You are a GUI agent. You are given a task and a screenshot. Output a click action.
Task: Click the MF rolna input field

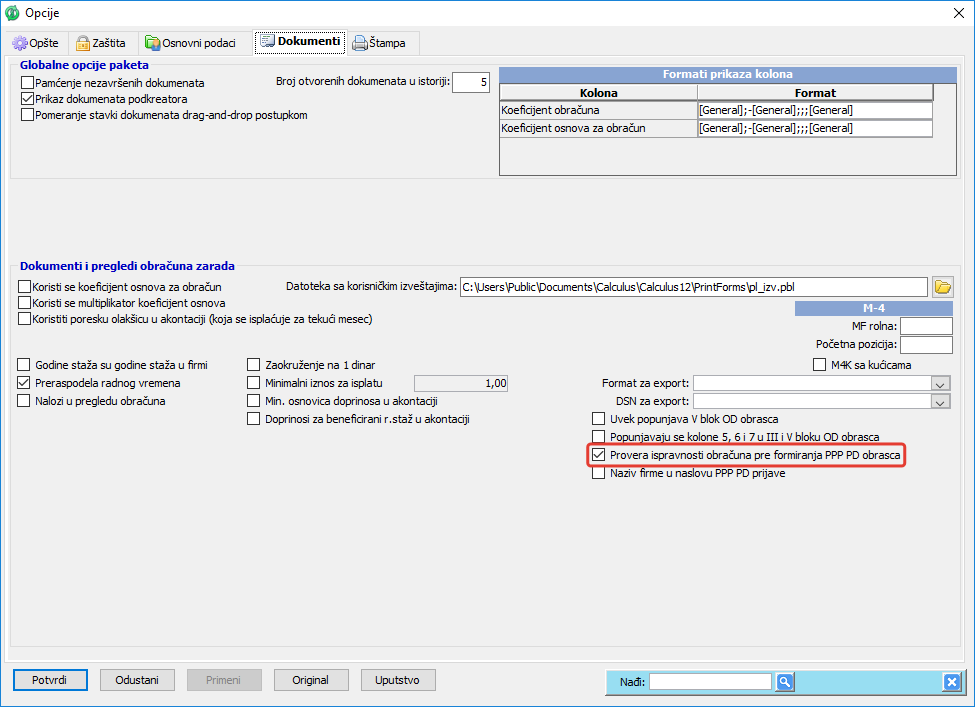[926, 326]
